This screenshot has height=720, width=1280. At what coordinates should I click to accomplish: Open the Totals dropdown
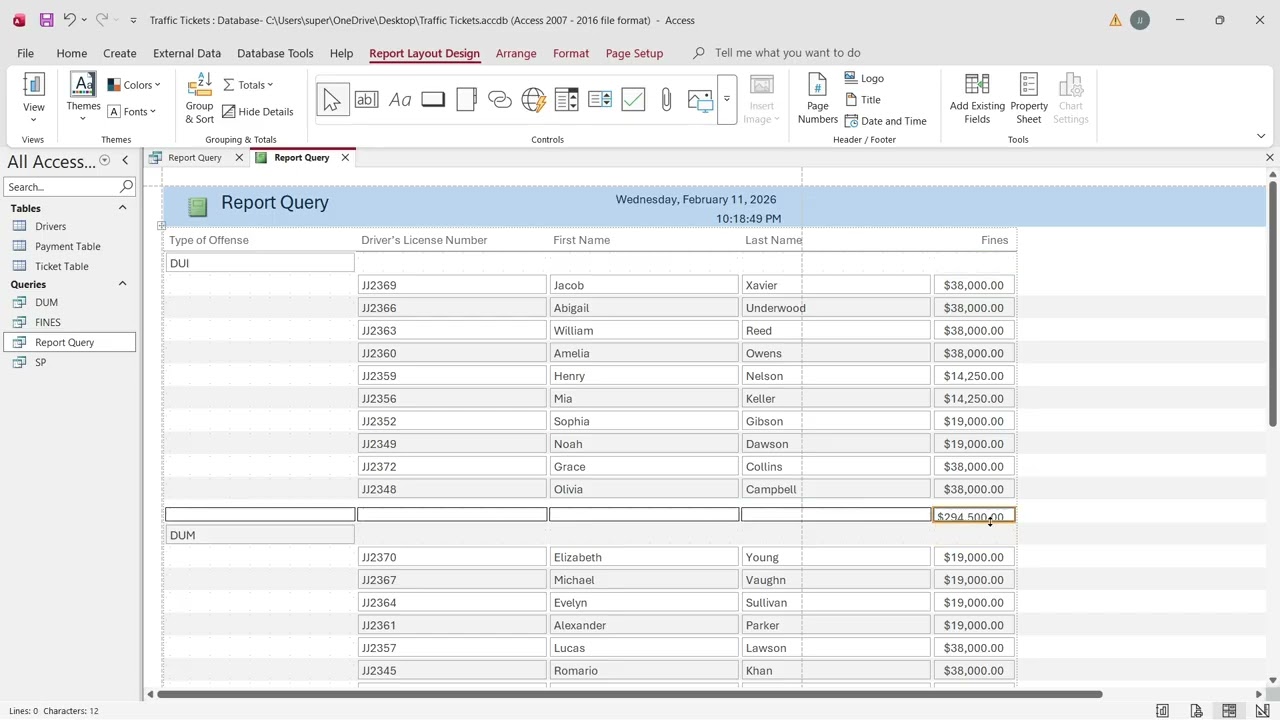coord(248,85)
